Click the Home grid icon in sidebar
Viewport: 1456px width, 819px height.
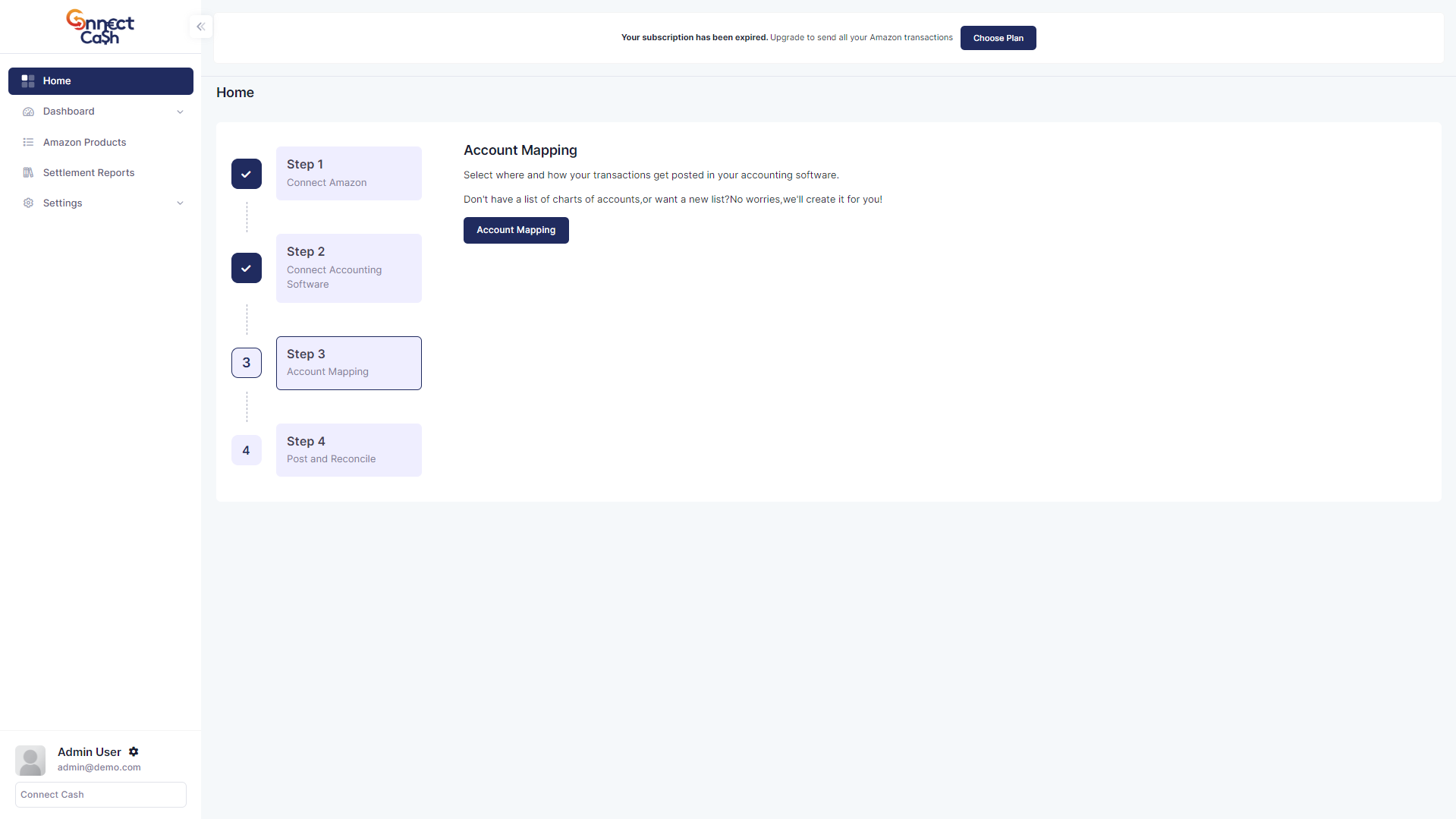click(x=28, y=81)
